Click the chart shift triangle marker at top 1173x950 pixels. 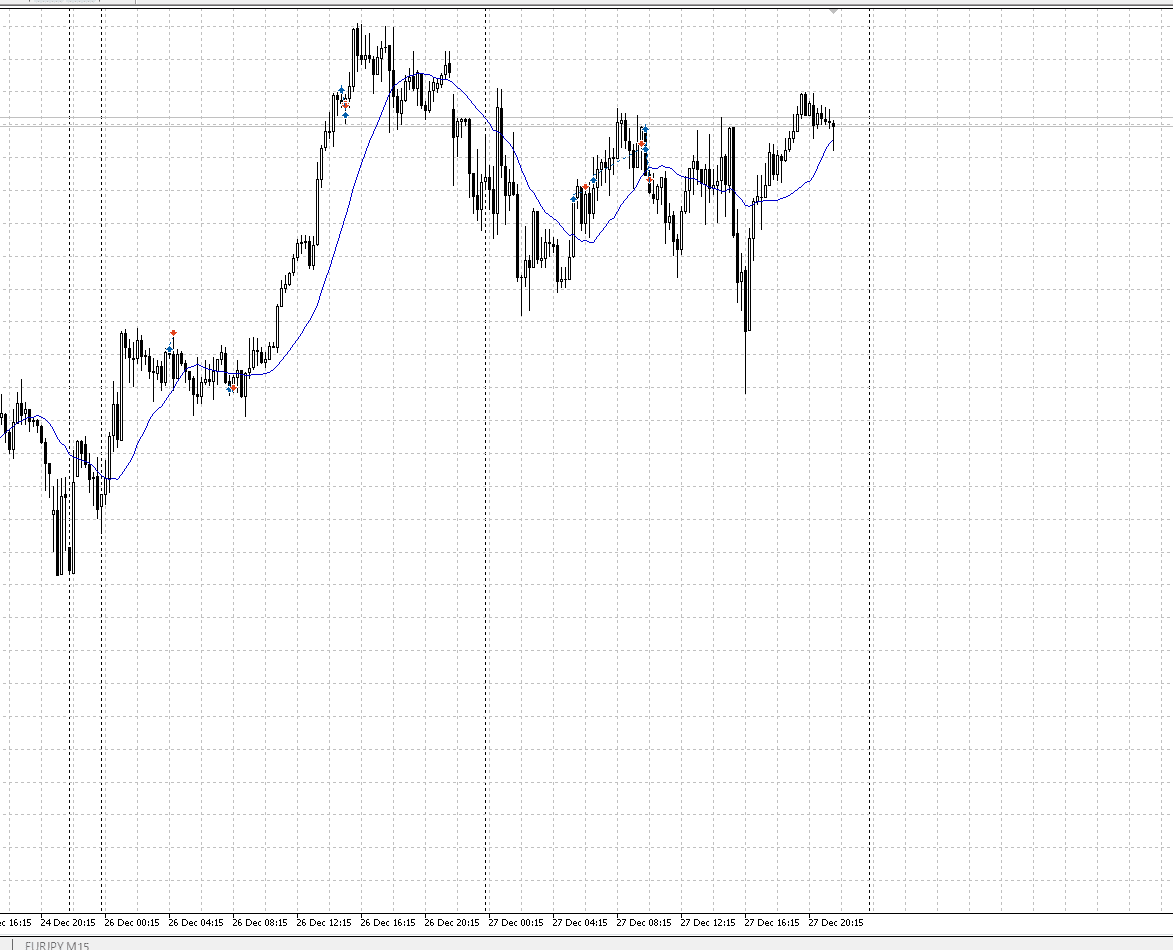(834, 10)
